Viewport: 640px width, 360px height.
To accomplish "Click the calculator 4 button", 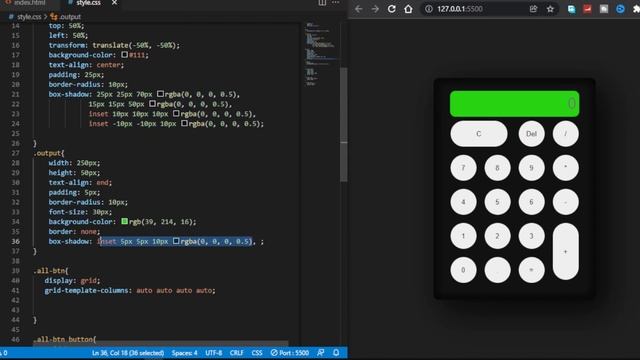I will coord(463,202).
